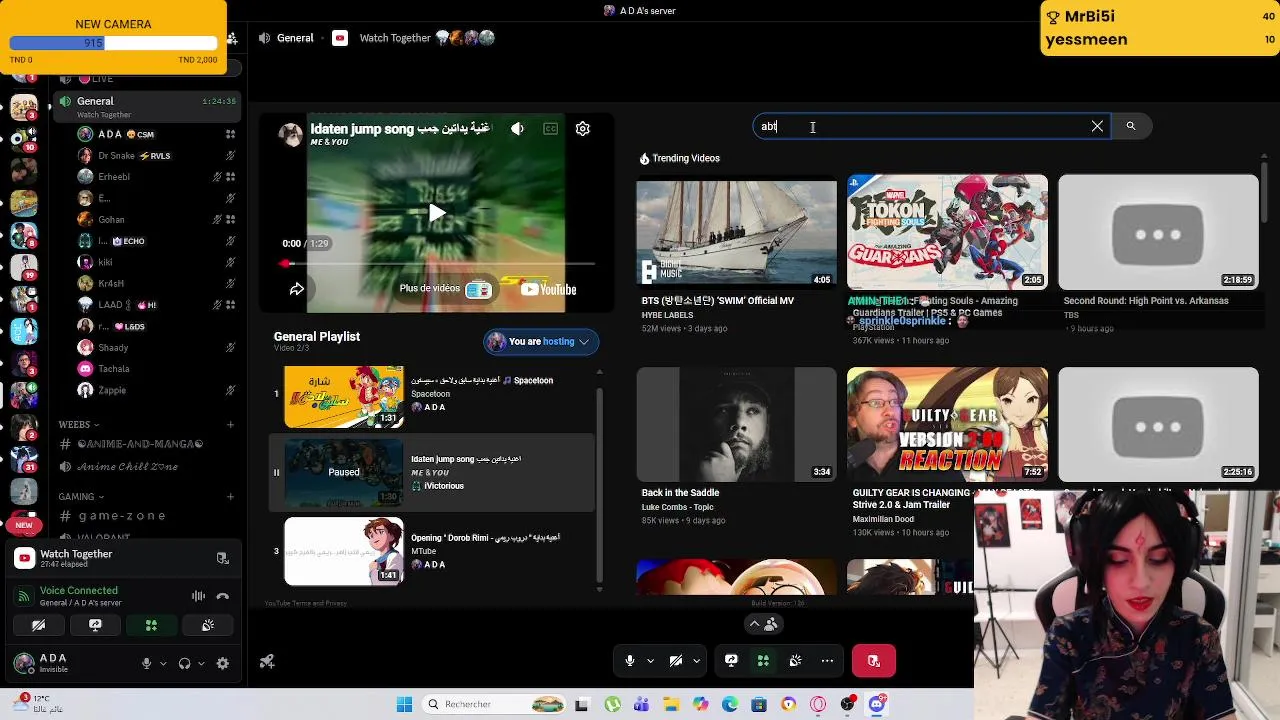This screenshot has height=720, width=1280.
Task: Open input device chevron in user panel
Action: click(163, 663)
